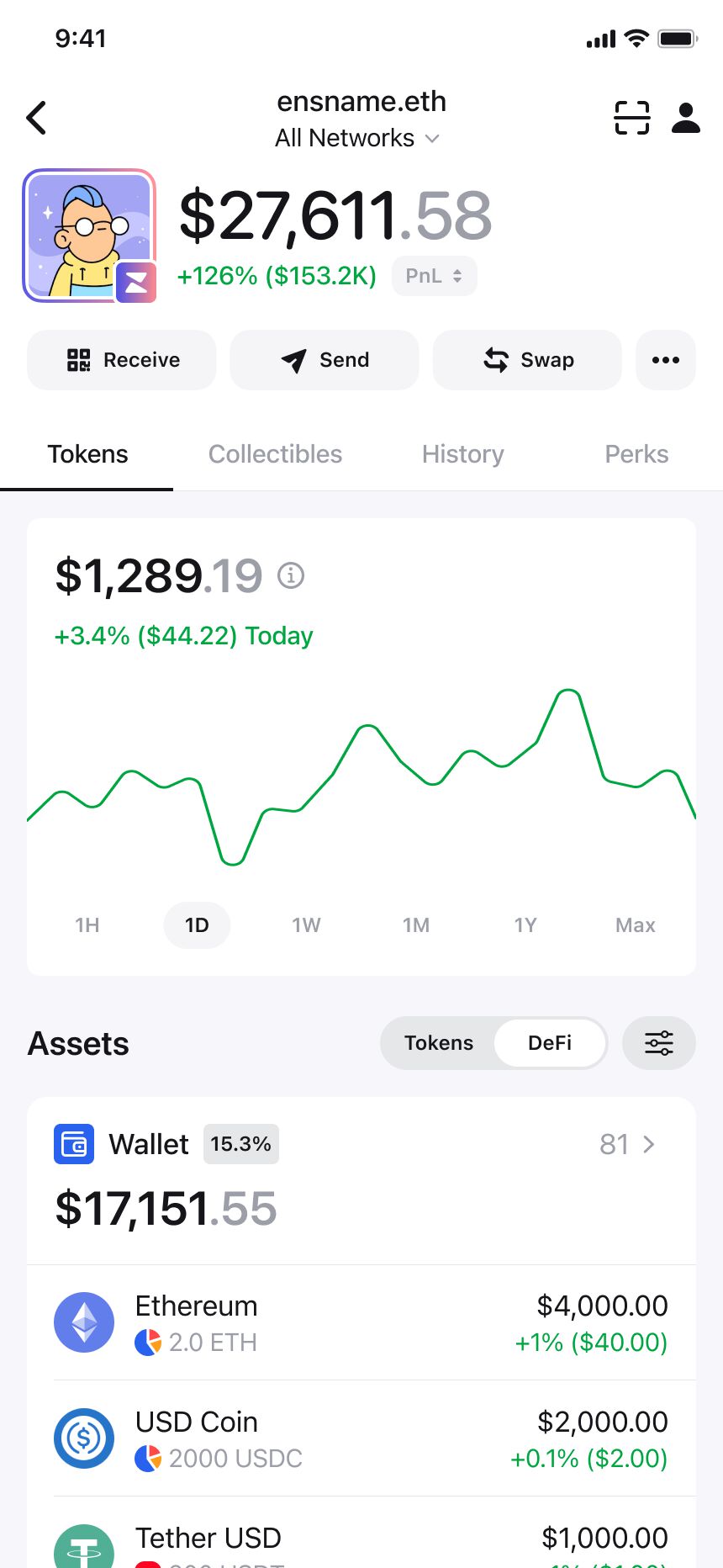Viewport: 723px width, 1568px height.
Task: Tap the Swap button
Action: 527,360
